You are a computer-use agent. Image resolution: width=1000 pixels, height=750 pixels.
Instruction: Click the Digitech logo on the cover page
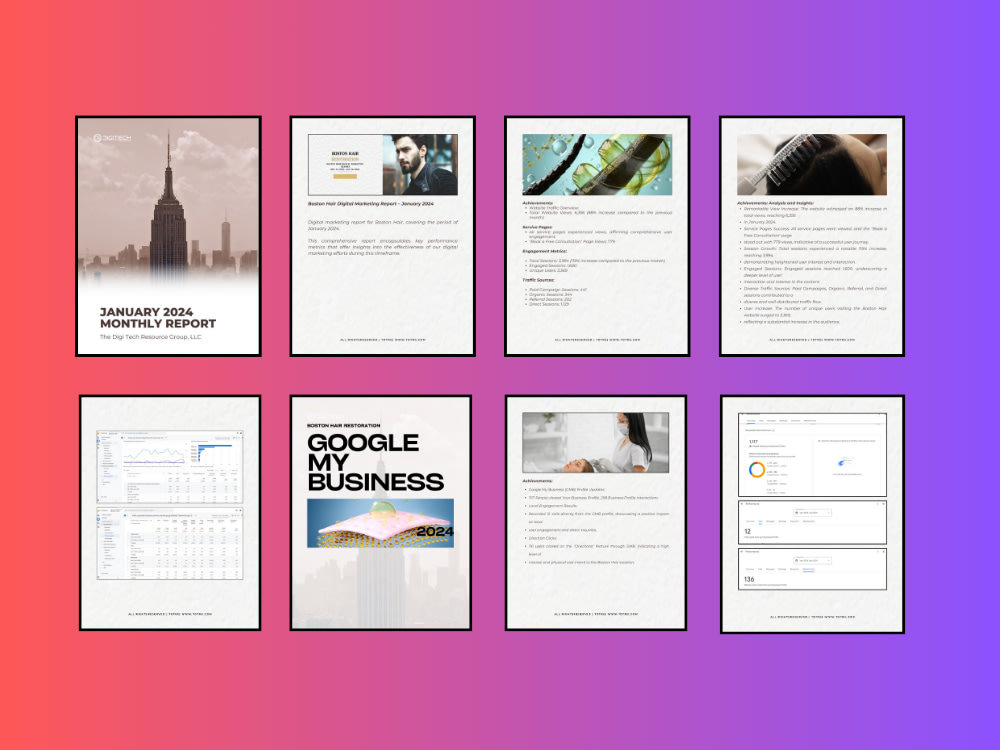pyautogui.click(x=112, y=138)
